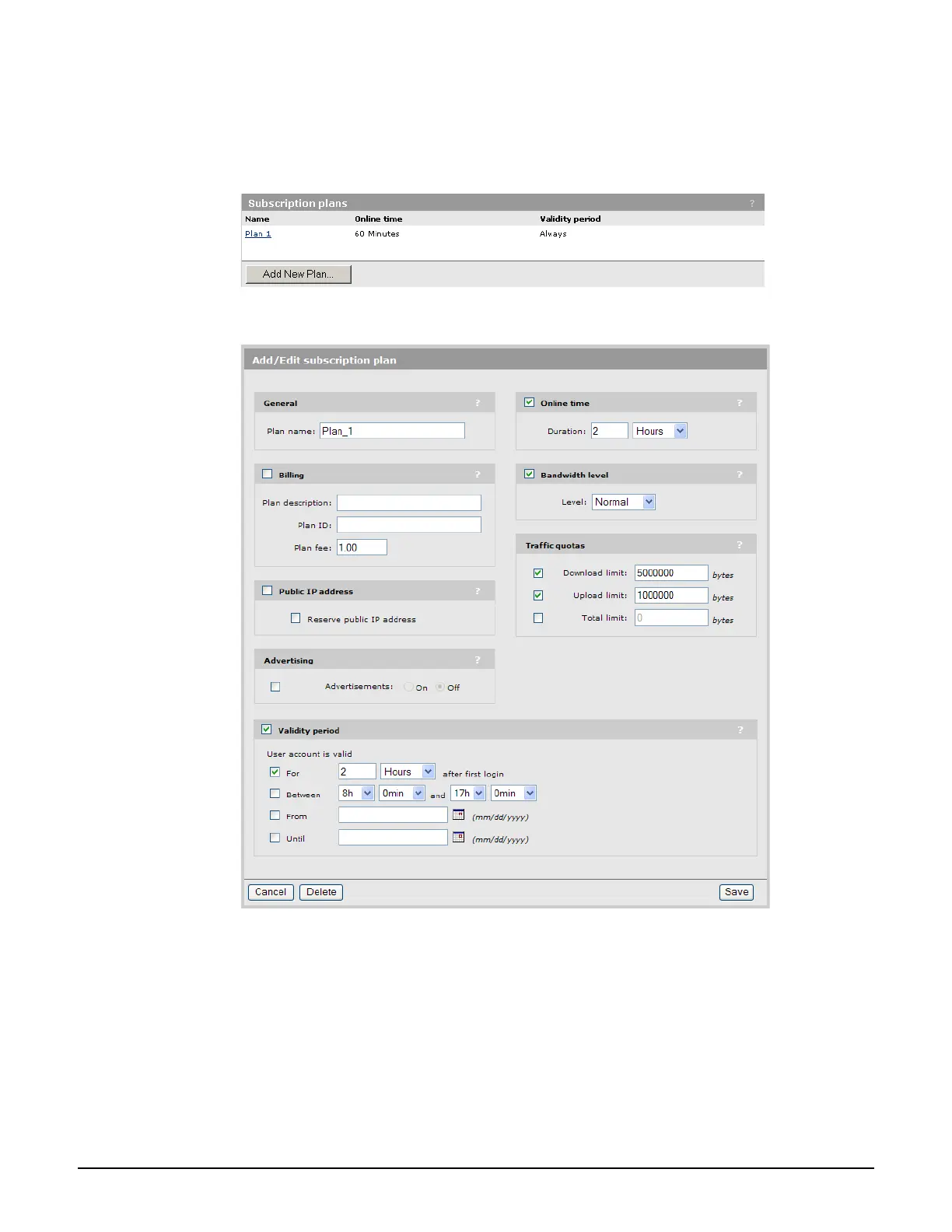Open help icon in Public IP address section
Screen dimensions: 952x1232
(478, 591)
